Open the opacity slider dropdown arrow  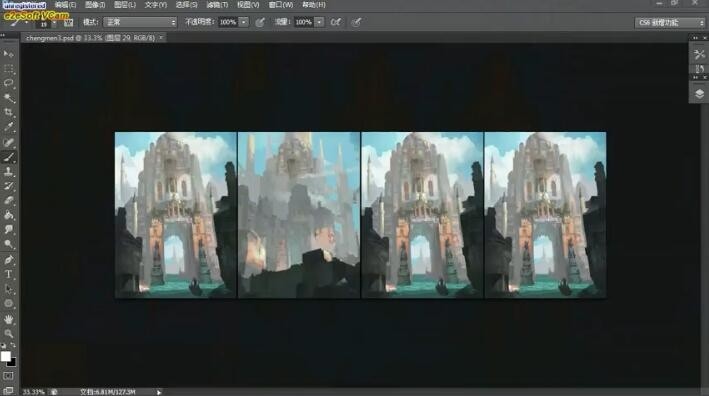244,22
